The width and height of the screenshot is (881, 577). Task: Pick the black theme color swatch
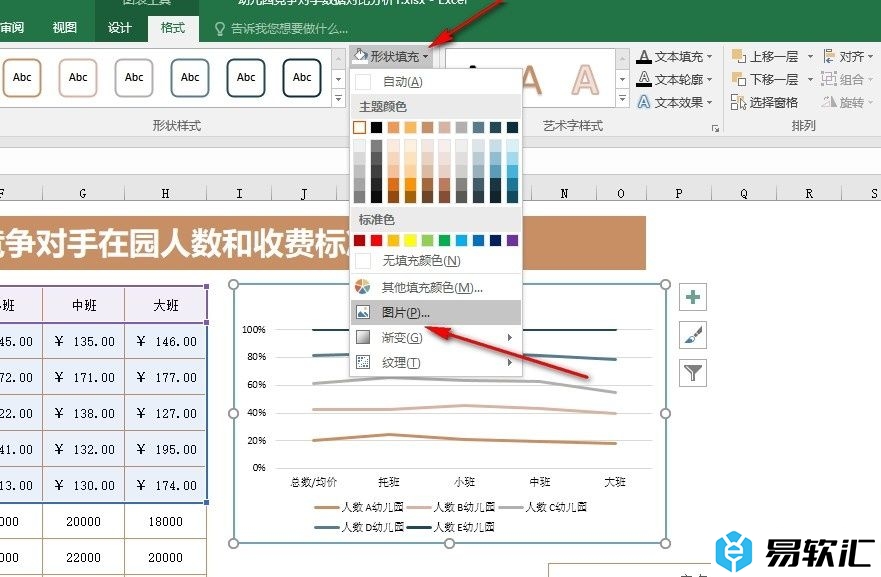click(x=376, y=128)
